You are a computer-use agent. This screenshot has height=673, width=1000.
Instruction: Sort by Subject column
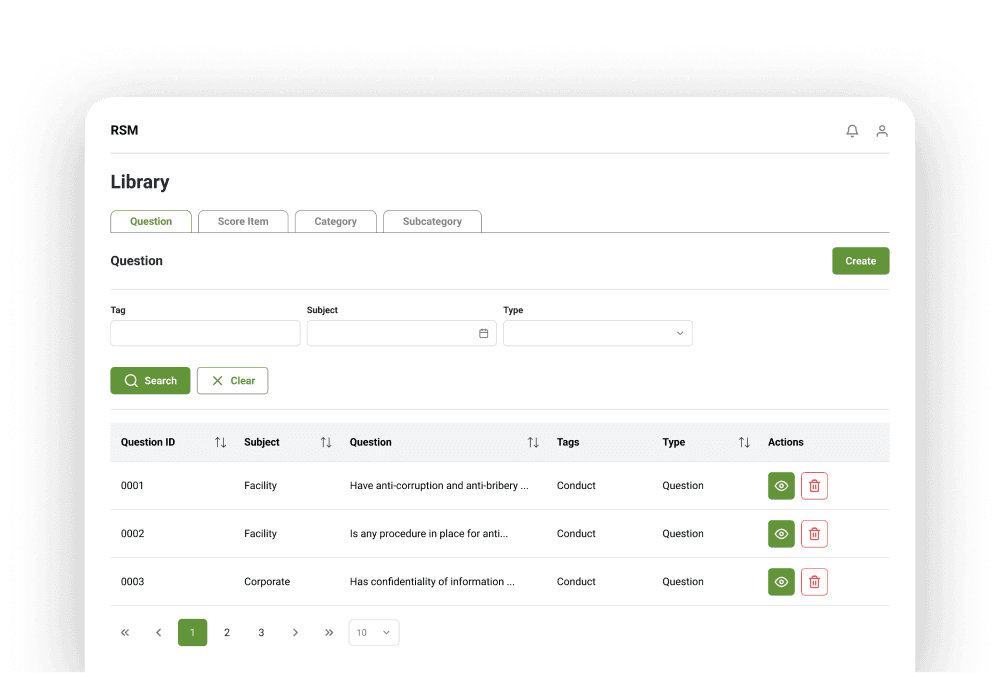point(326,442)
